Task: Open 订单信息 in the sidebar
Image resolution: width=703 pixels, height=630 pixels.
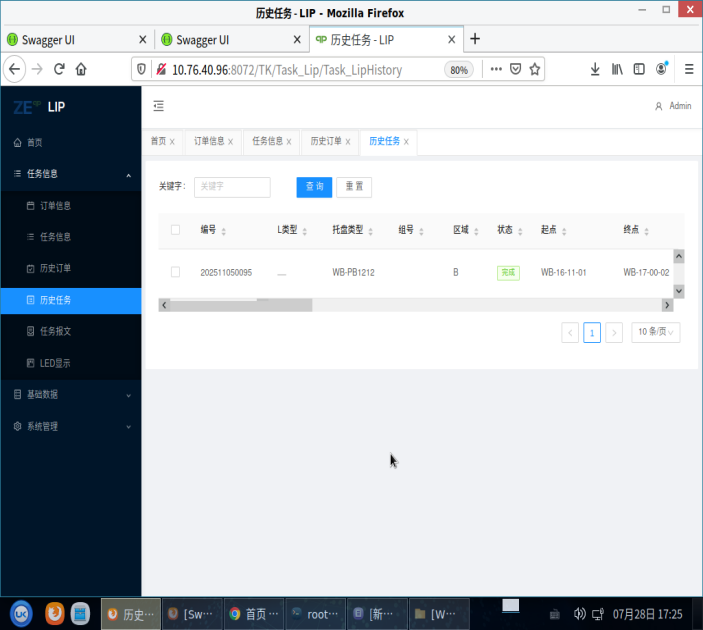Action: click(x=71, y=206)
